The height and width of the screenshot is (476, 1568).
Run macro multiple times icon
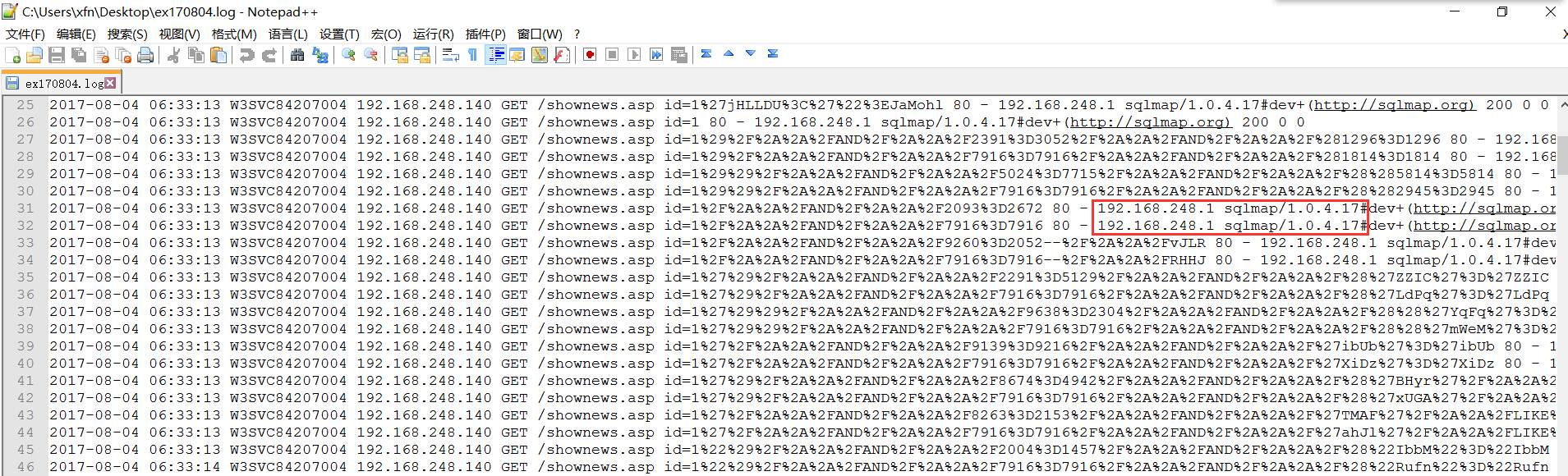tap(656, 55)
